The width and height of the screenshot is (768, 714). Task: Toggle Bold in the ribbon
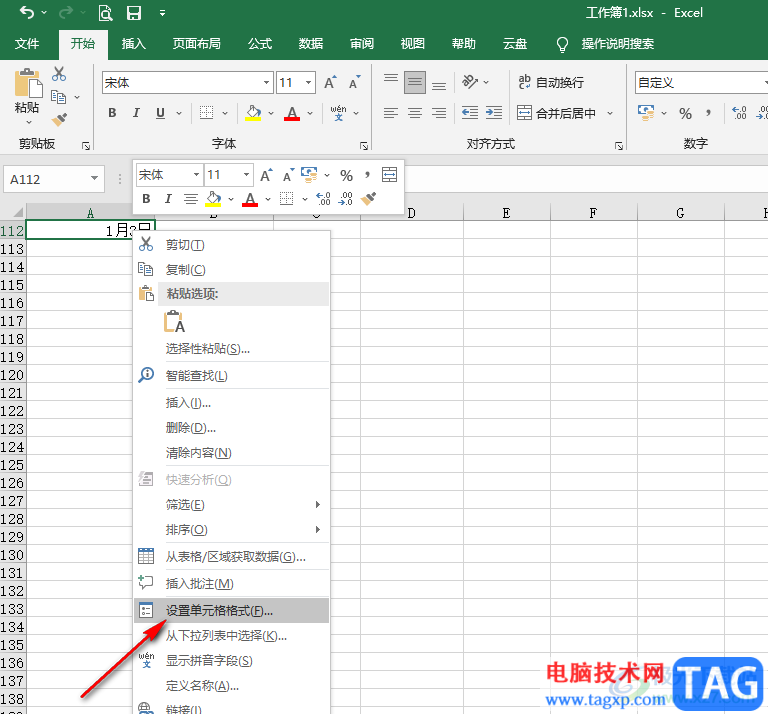tap(112, 113)
